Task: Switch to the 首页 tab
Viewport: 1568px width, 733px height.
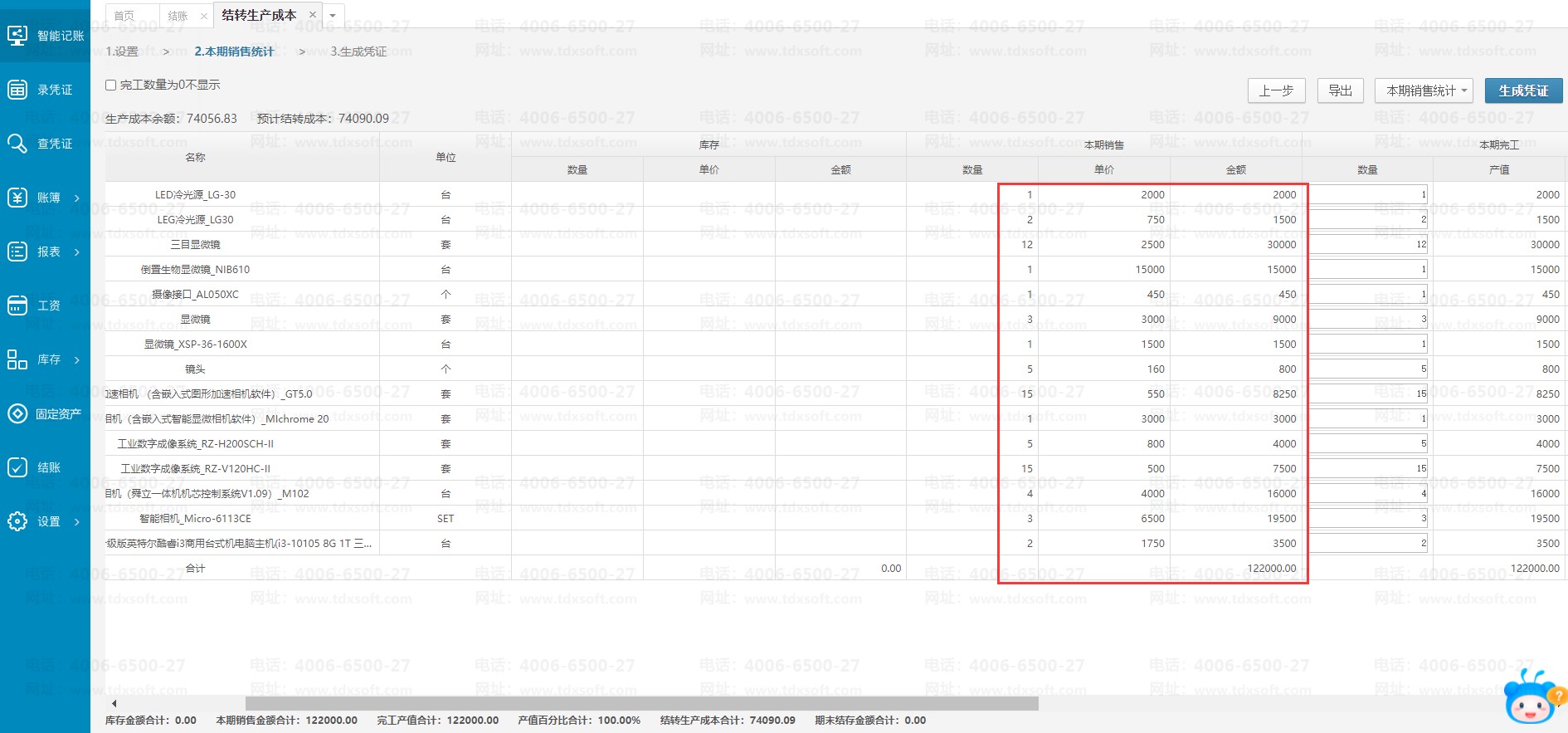Action: tap(124, 16)
